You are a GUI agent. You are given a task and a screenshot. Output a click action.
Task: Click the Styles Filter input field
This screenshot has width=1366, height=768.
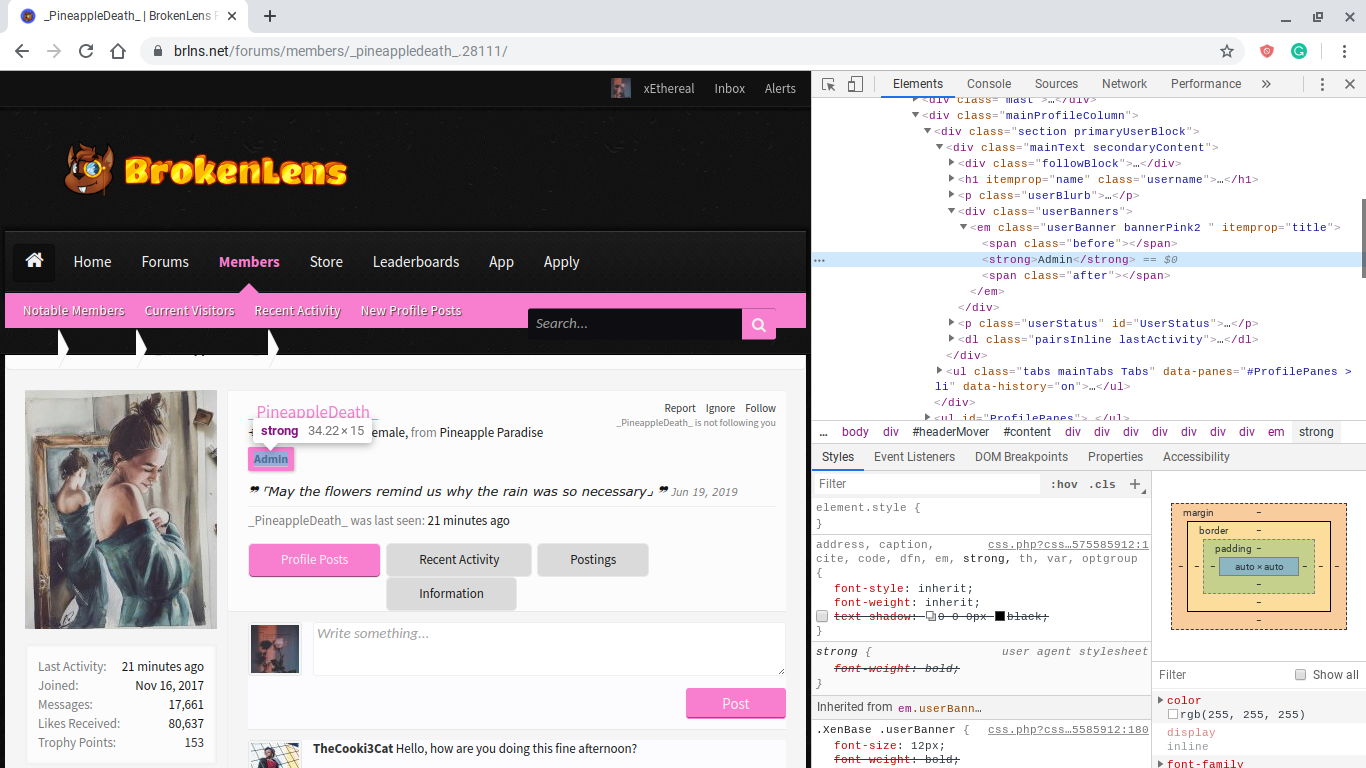(x=928, y=484)
